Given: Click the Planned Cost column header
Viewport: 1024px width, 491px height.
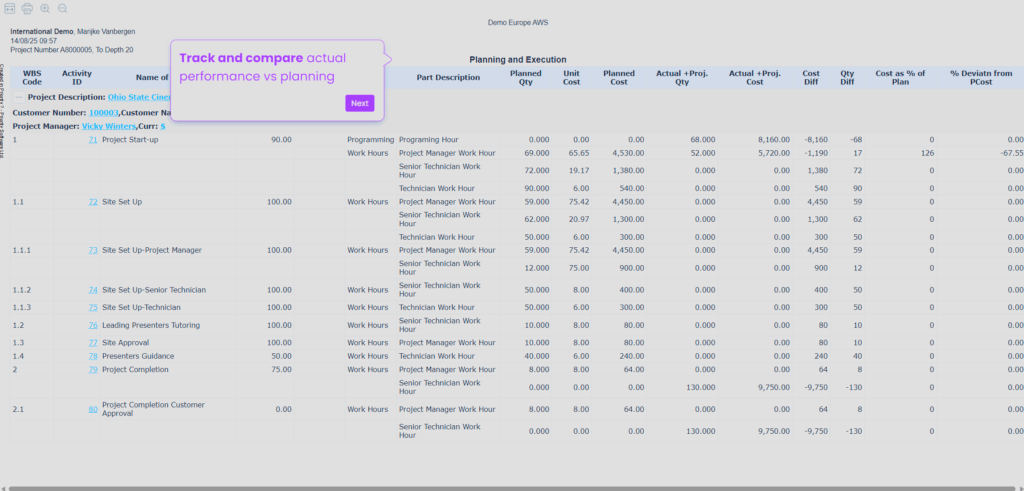Looking at the screenshot, I should (x=619, y=78).
